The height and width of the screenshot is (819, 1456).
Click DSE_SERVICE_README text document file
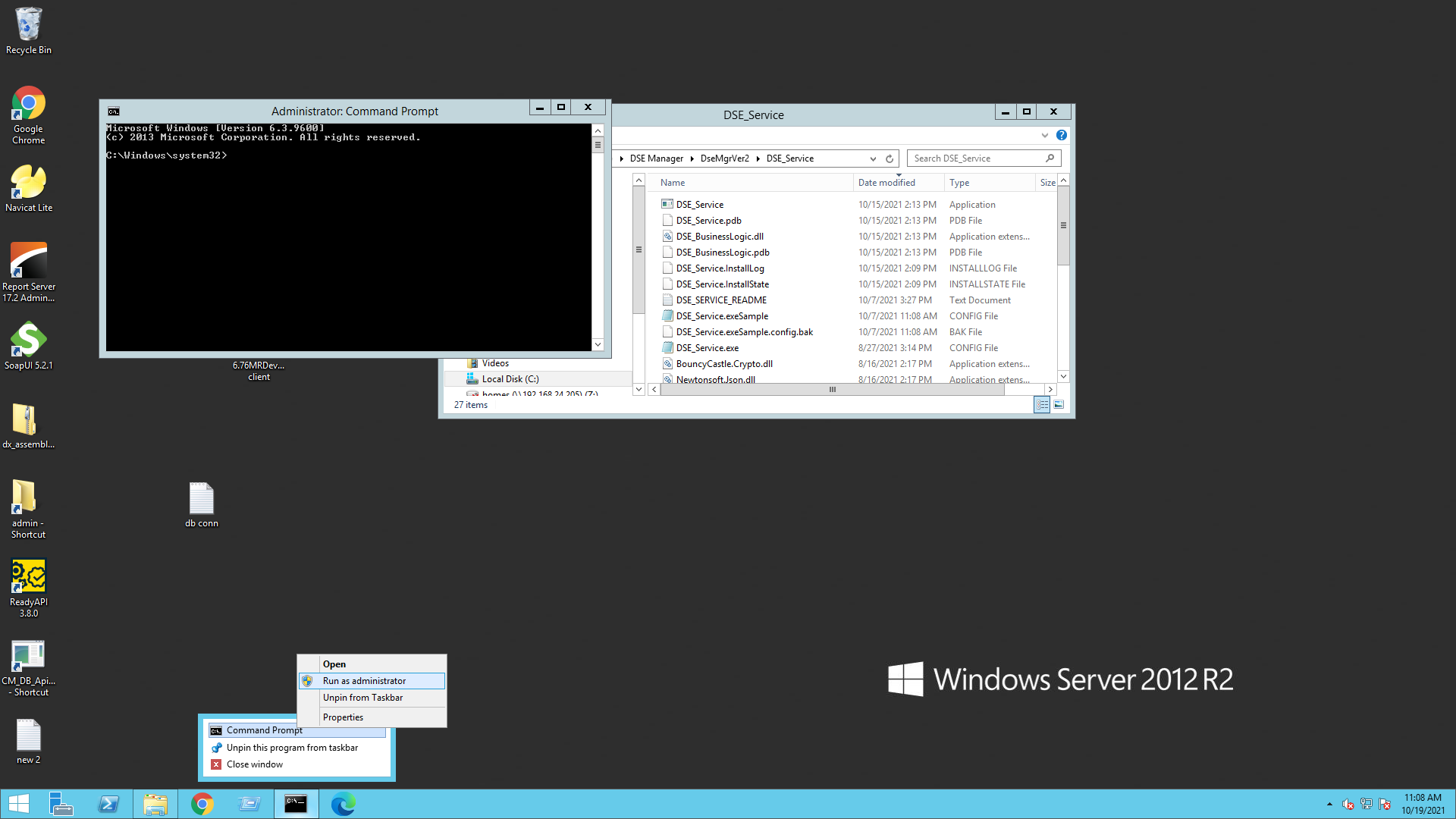tap(722, 299)
